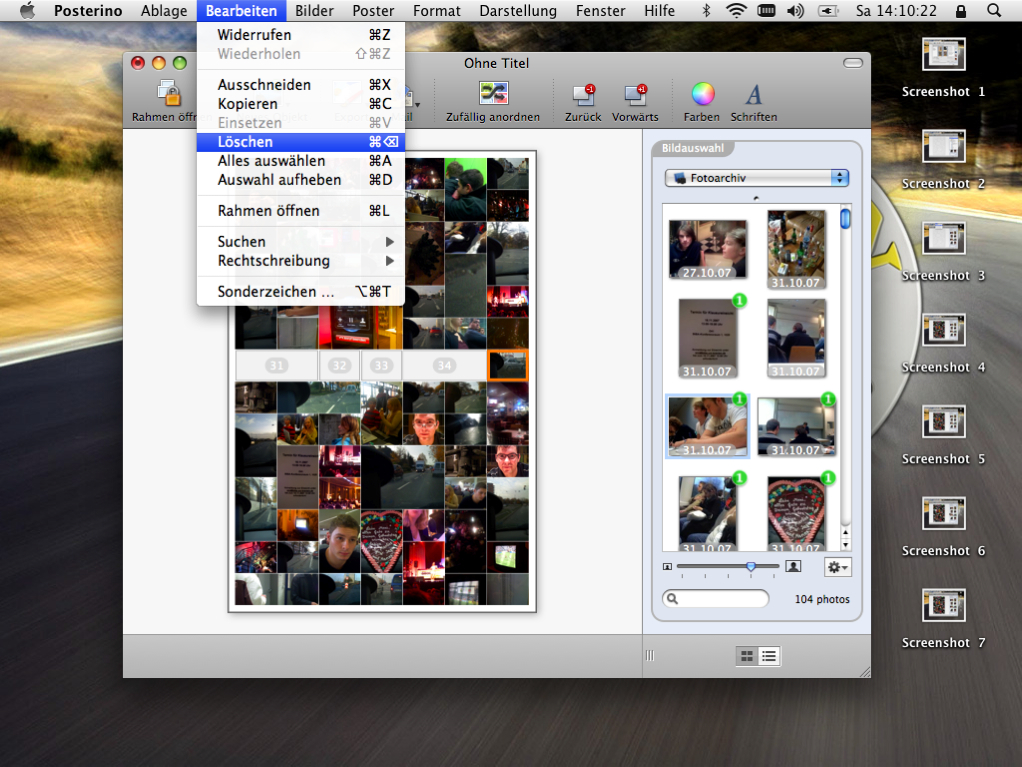Viewport: 1022px width, 767px height.
Task: Choose Alles auswählen in the menu
Action: point(300,161)
